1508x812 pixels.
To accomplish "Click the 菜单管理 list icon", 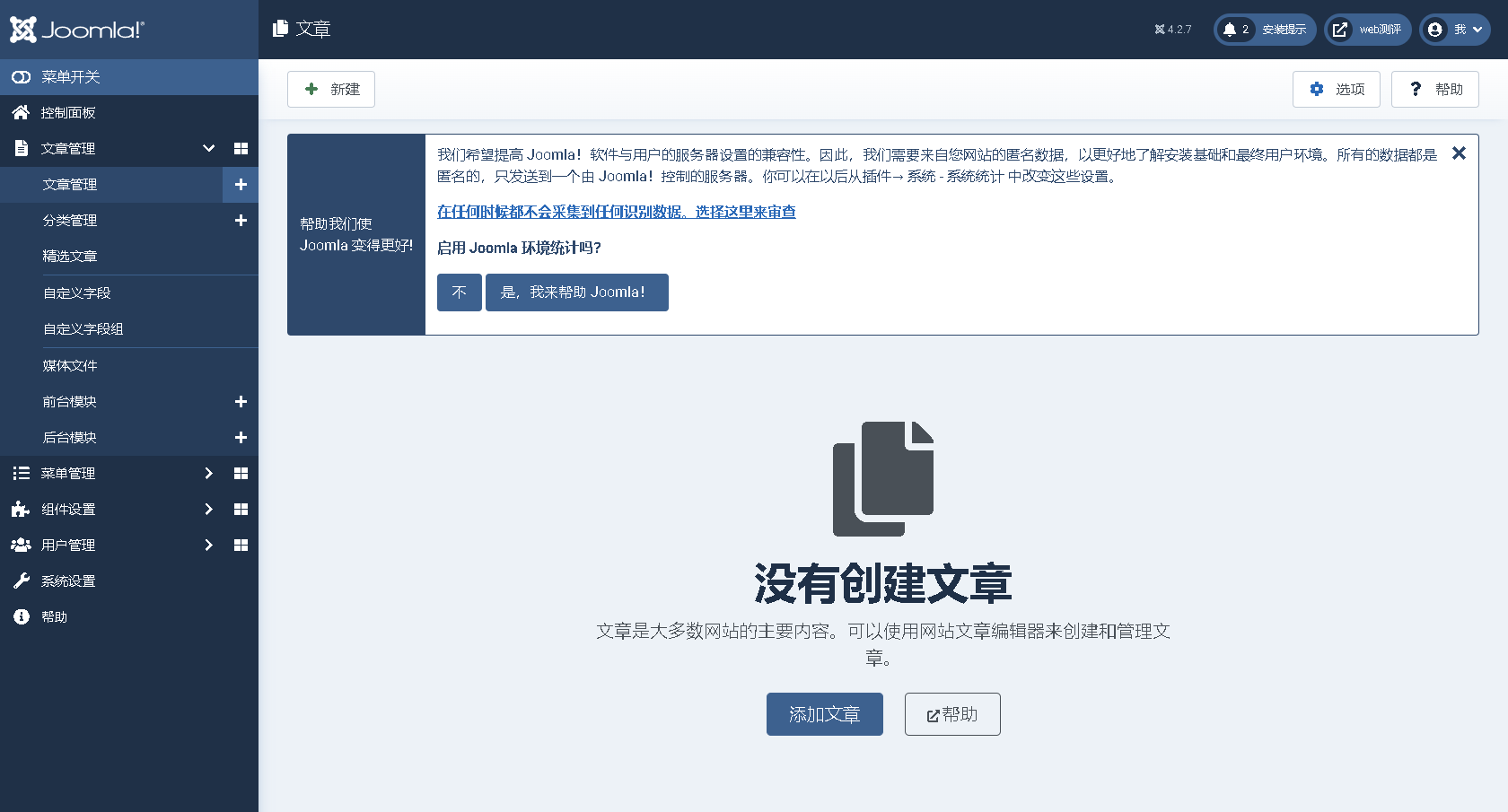I will pos(21,474).
